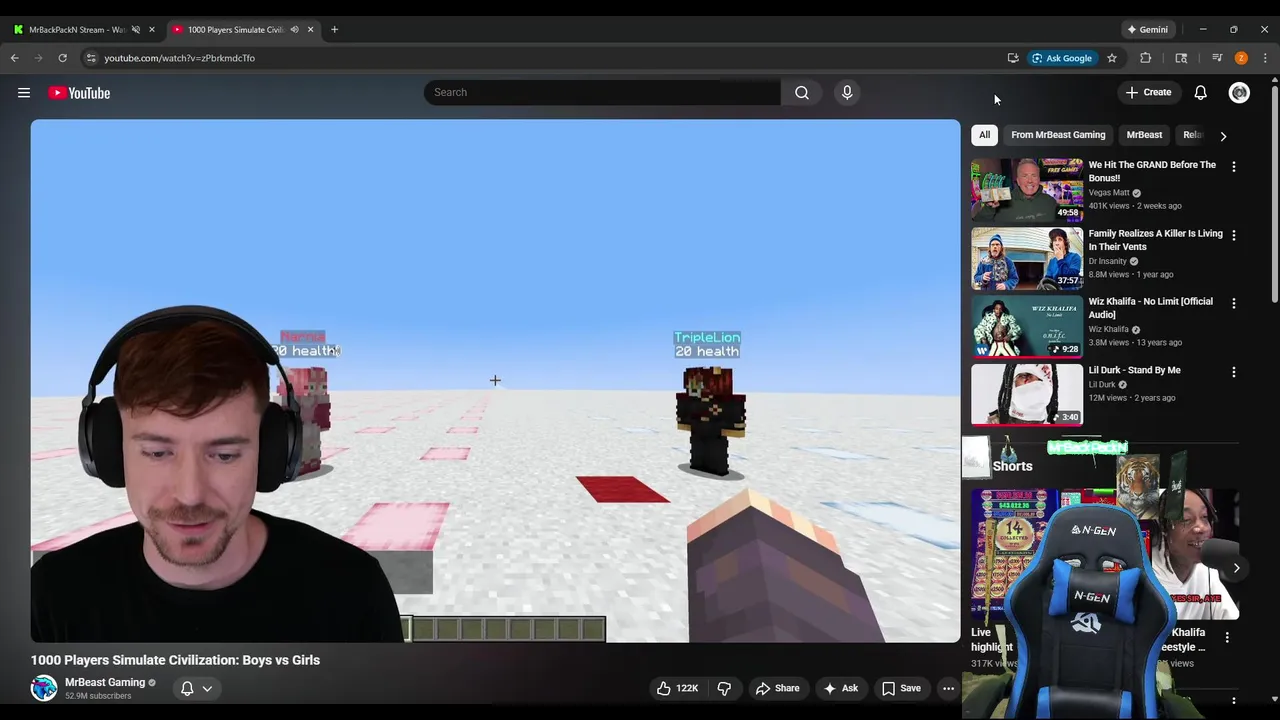Expand the subscription options chevron beside the bell
1280x720 pixels.
(x=207, y=688)
